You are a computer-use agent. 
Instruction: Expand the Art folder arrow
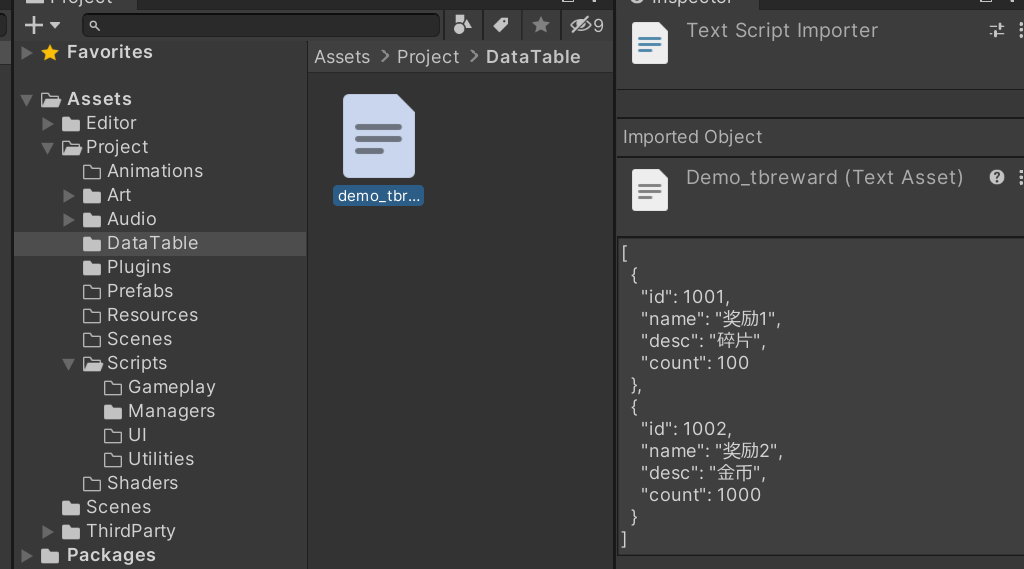(x=68, y=195)
